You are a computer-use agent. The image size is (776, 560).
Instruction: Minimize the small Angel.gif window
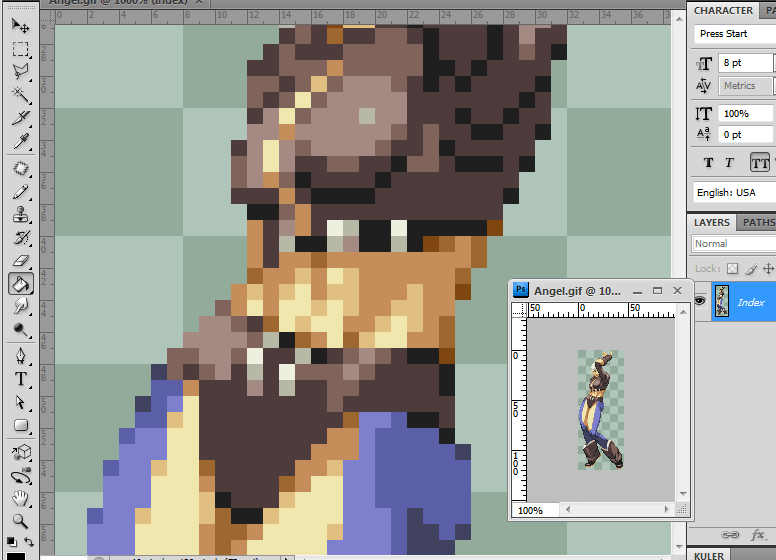(x=637, y=291)
